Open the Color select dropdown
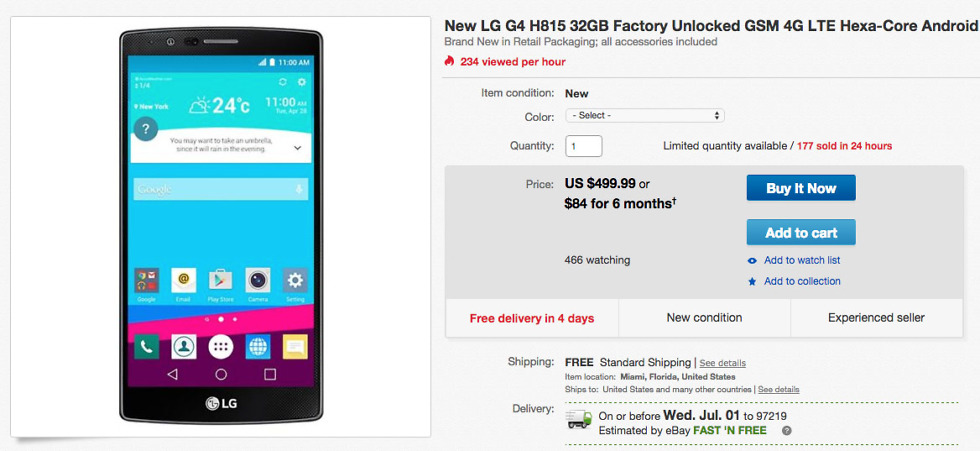Screen dimensions: 980x451 click(644, 116)
